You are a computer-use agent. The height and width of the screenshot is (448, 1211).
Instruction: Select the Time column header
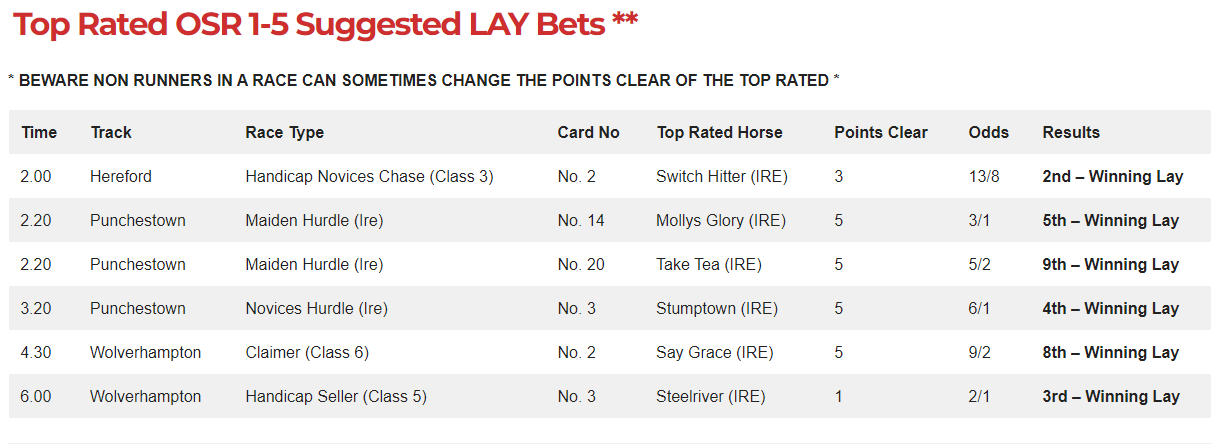tap(39, 132)
